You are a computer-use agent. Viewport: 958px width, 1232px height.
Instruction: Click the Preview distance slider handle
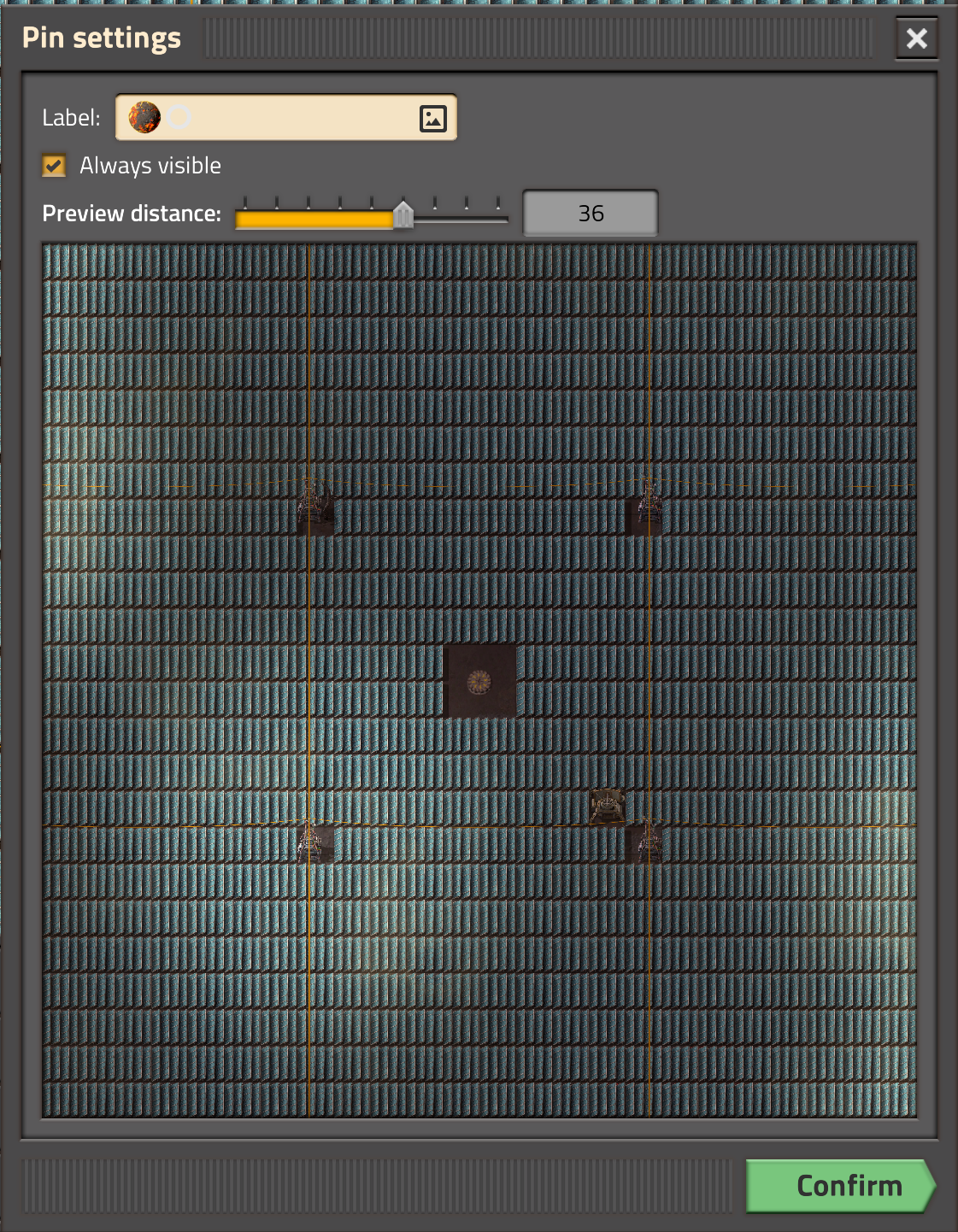point(403,216)
